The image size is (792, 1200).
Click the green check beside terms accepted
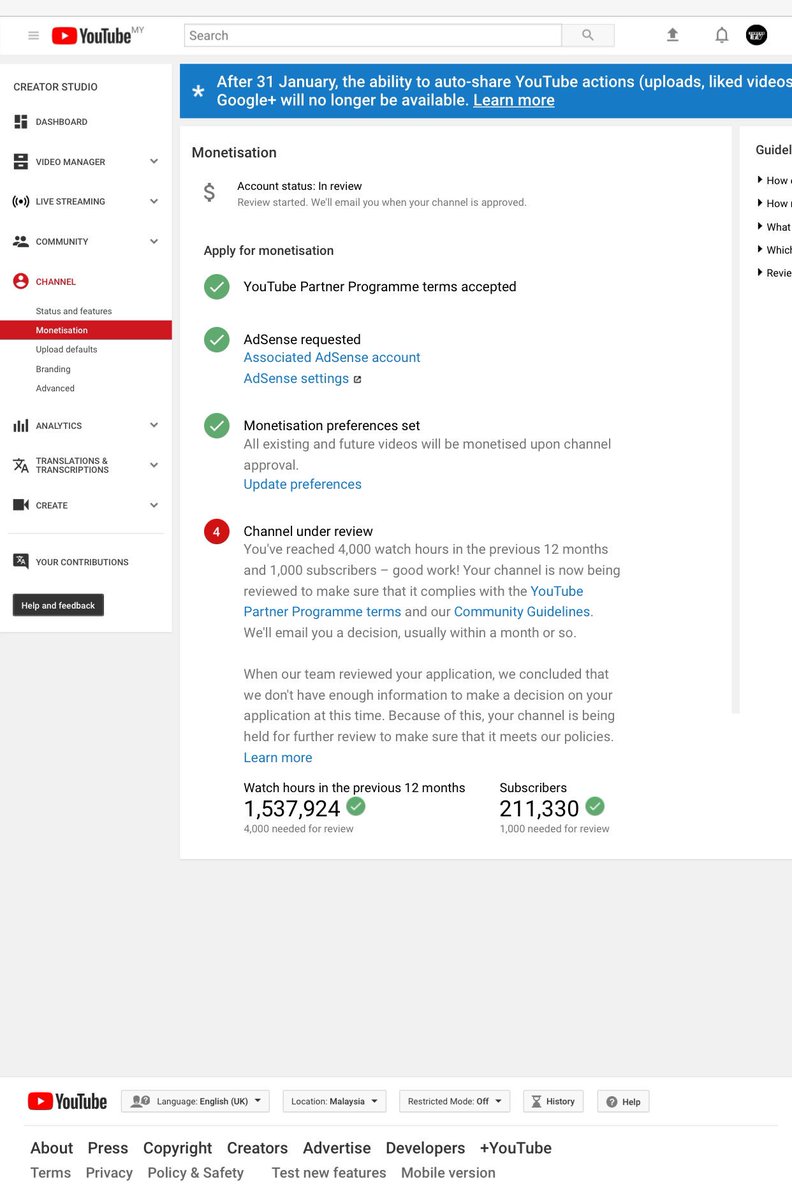[x=217, y=287]
